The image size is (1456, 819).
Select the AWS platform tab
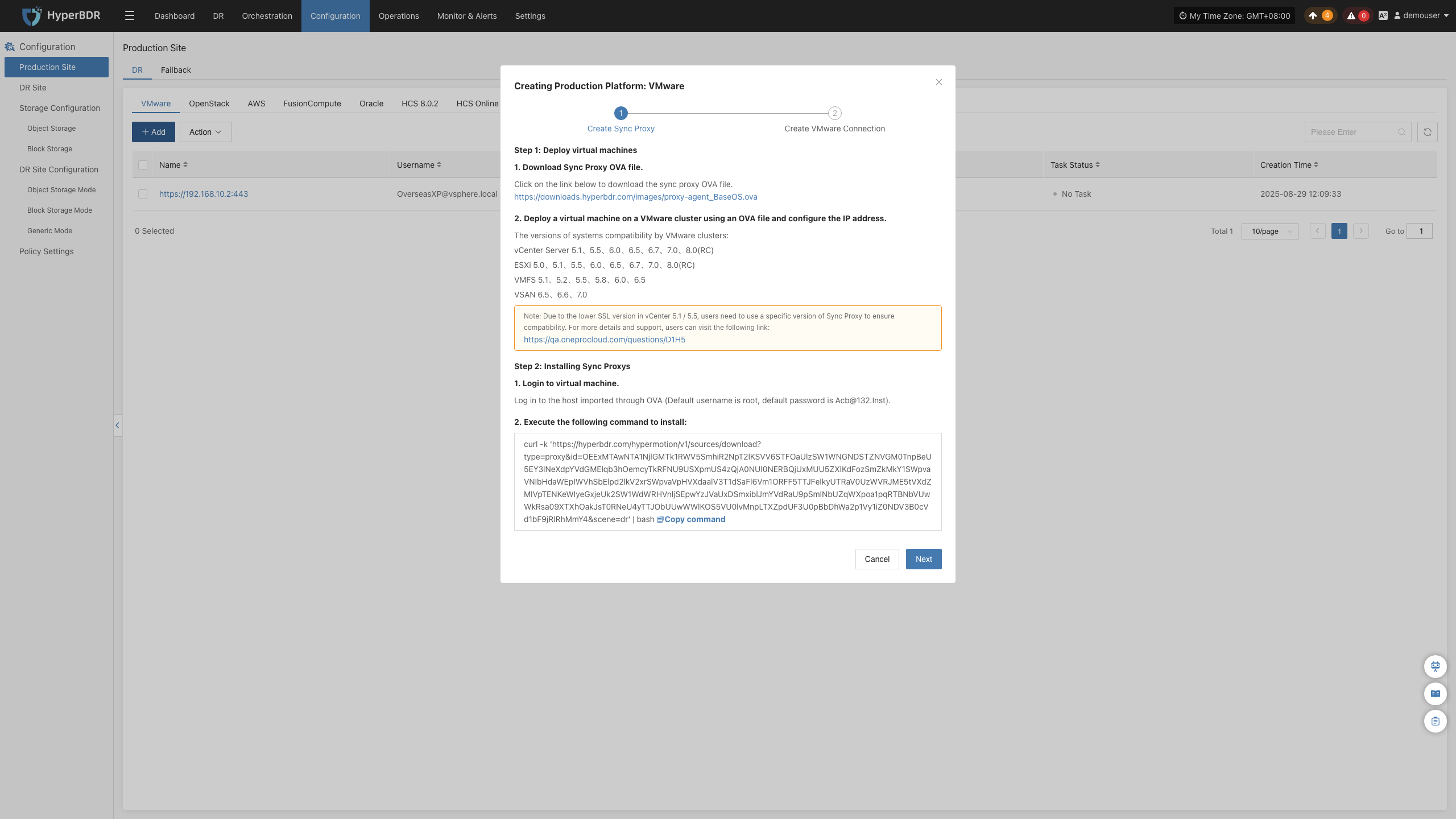[x=257, y=104]
